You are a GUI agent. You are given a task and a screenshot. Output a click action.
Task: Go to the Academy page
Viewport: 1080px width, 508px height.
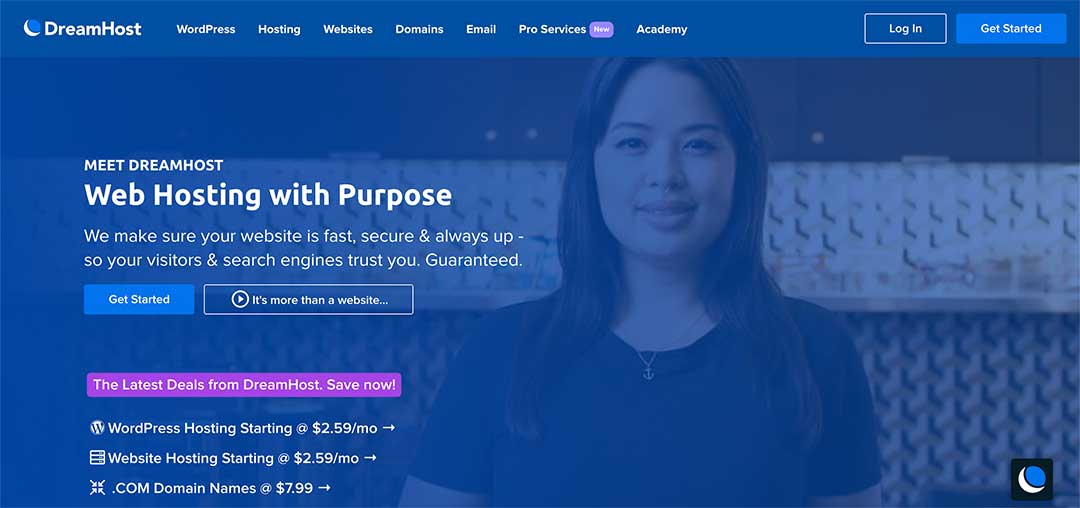(661, 29)
